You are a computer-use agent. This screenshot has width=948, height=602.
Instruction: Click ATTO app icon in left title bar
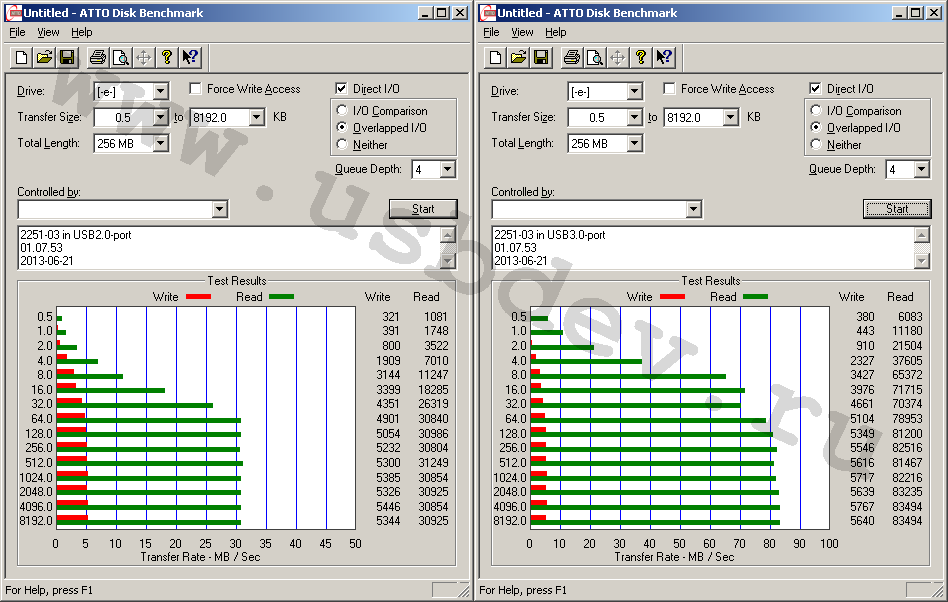13,13
